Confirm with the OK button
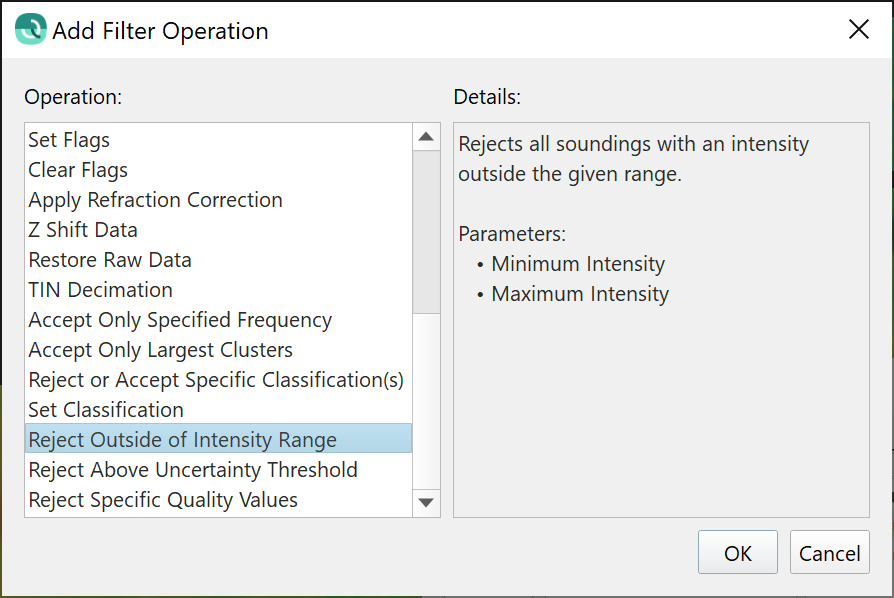Image resolution: width=894 pixels, height=598 pixels. (738, 553)
